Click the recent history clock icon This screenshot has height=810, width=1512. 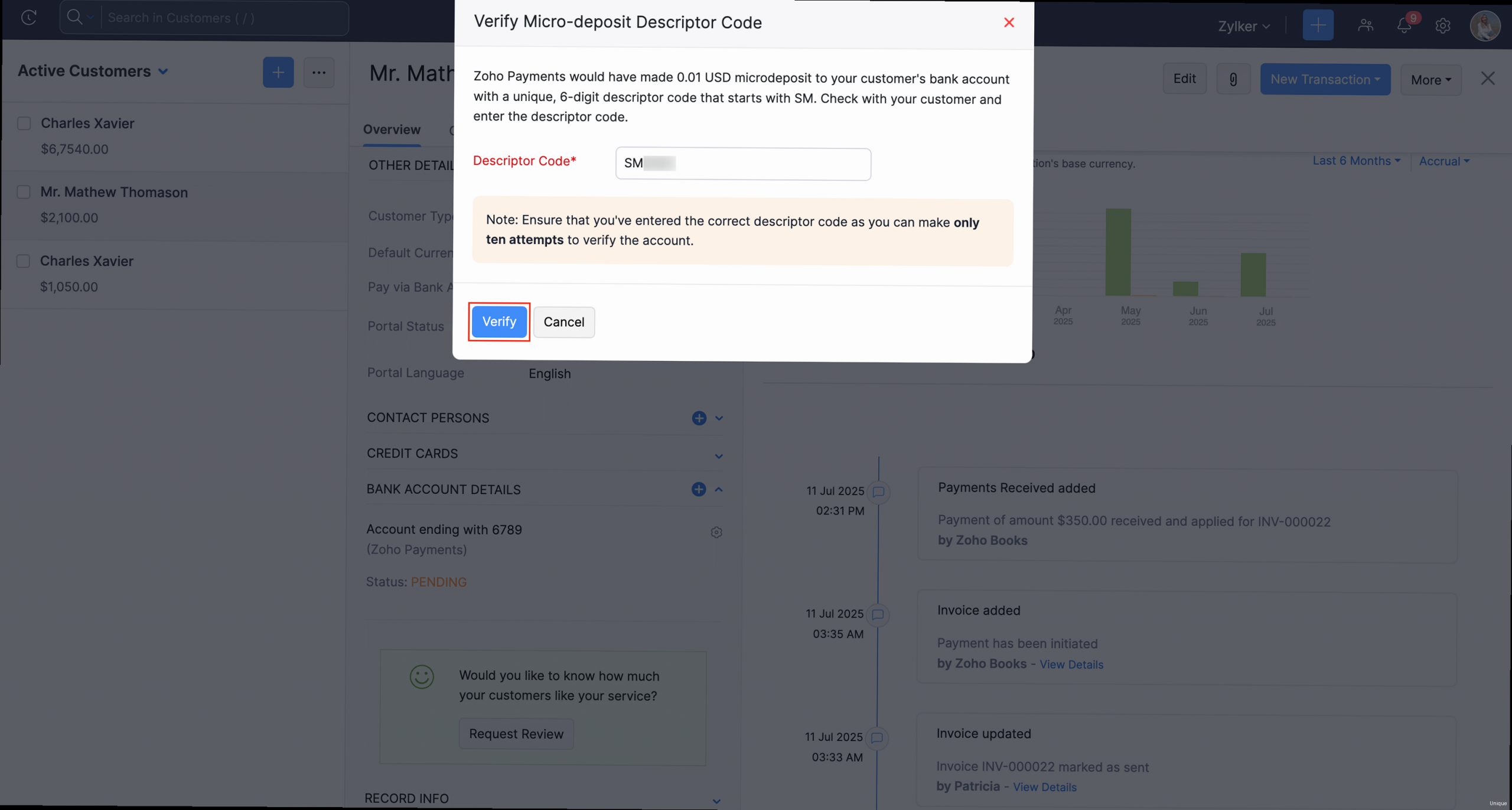(28, 18)
